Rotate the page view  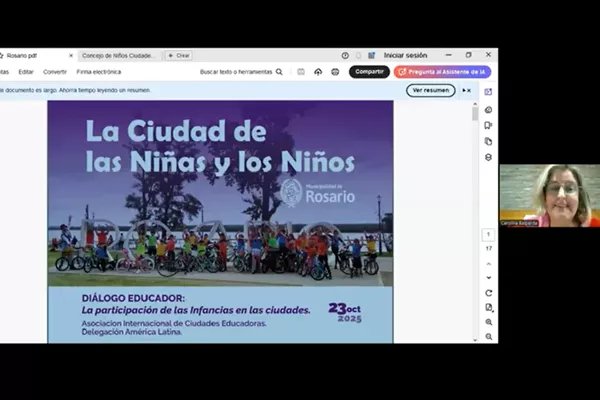[x=489, y=293]
